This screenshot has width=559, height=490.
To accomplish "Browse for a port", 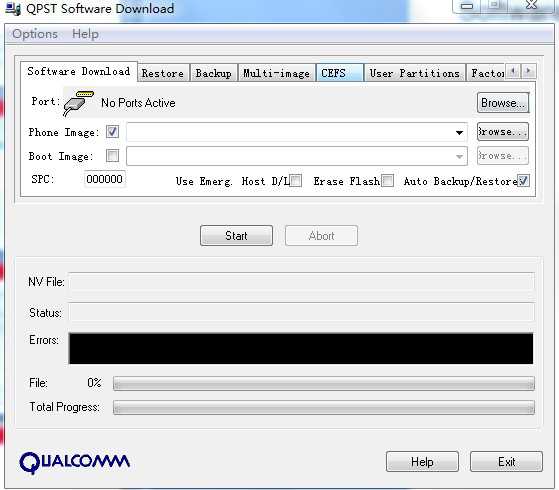I will pos(503,103).
